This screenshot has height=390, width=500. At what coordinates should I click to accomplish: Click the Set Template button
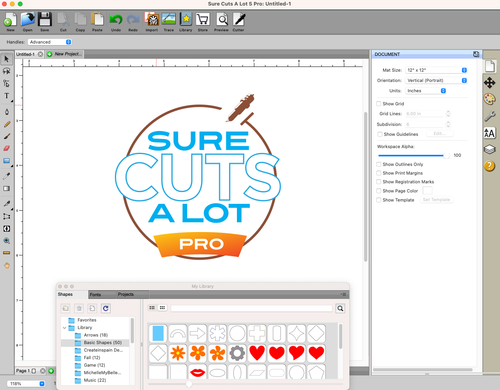pos(436,200)
